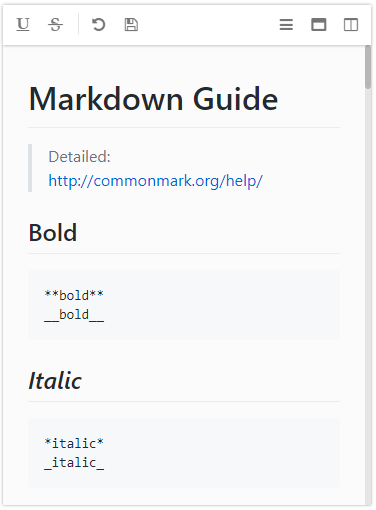376x510 pixels.
Task: Toggle the split two-column view icon
Action: [351, 25]
